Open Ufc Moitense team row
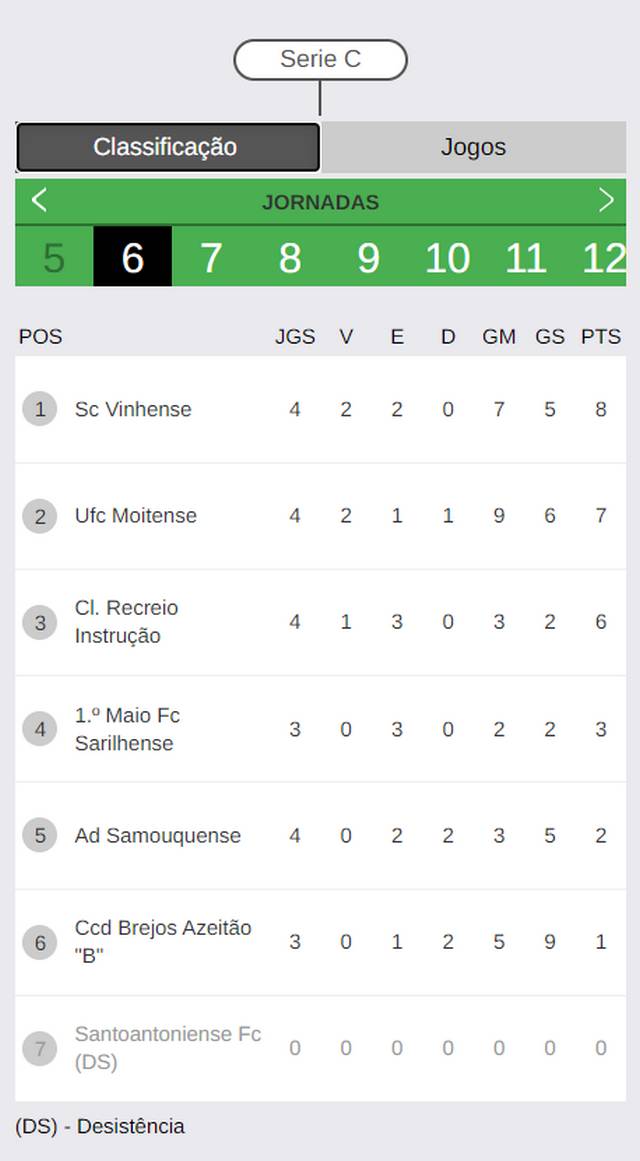The image size is (640, 1161). point(320,516)
